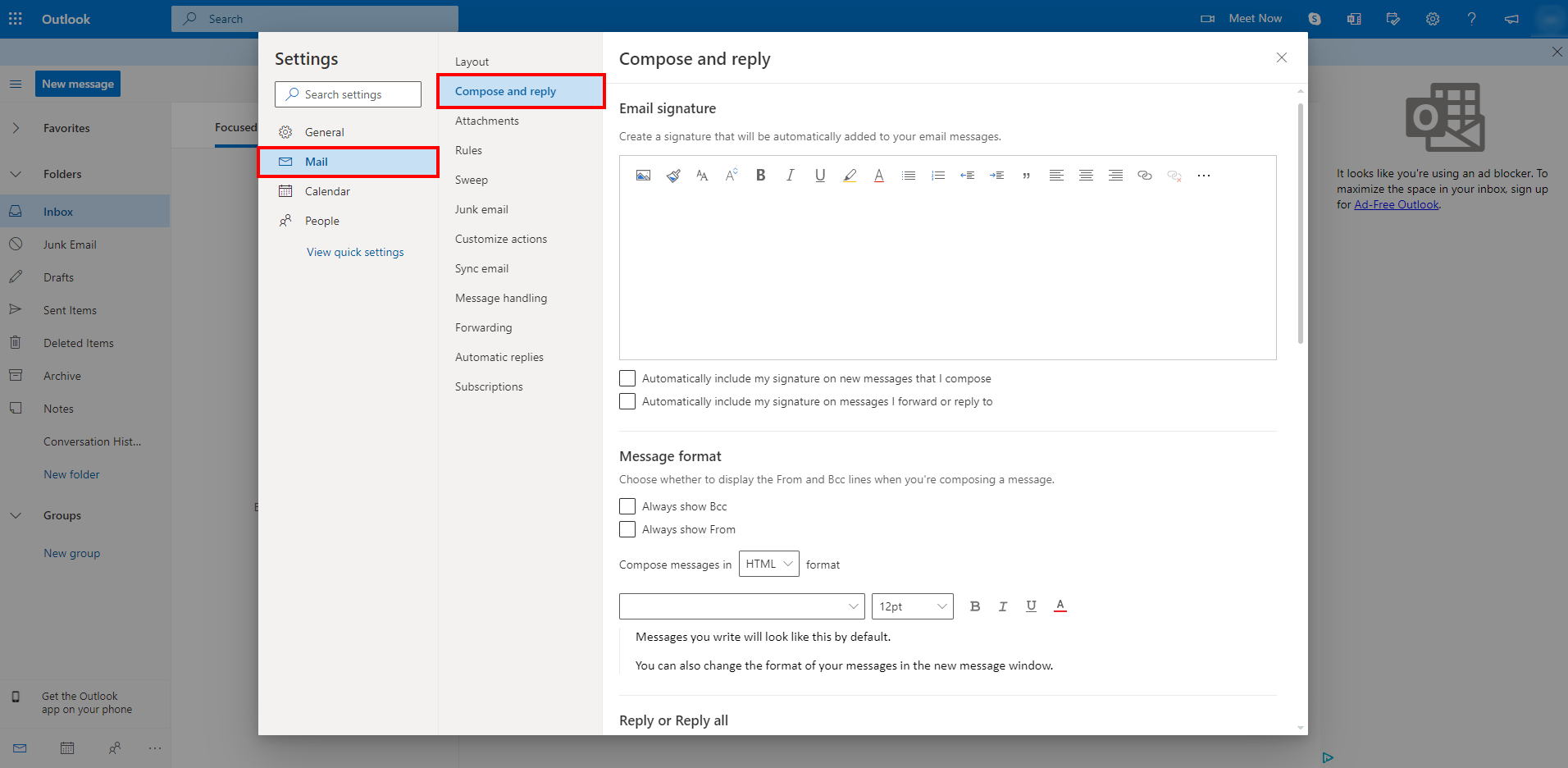Apply text highlight in signature editor

click(x=850, y=176)
